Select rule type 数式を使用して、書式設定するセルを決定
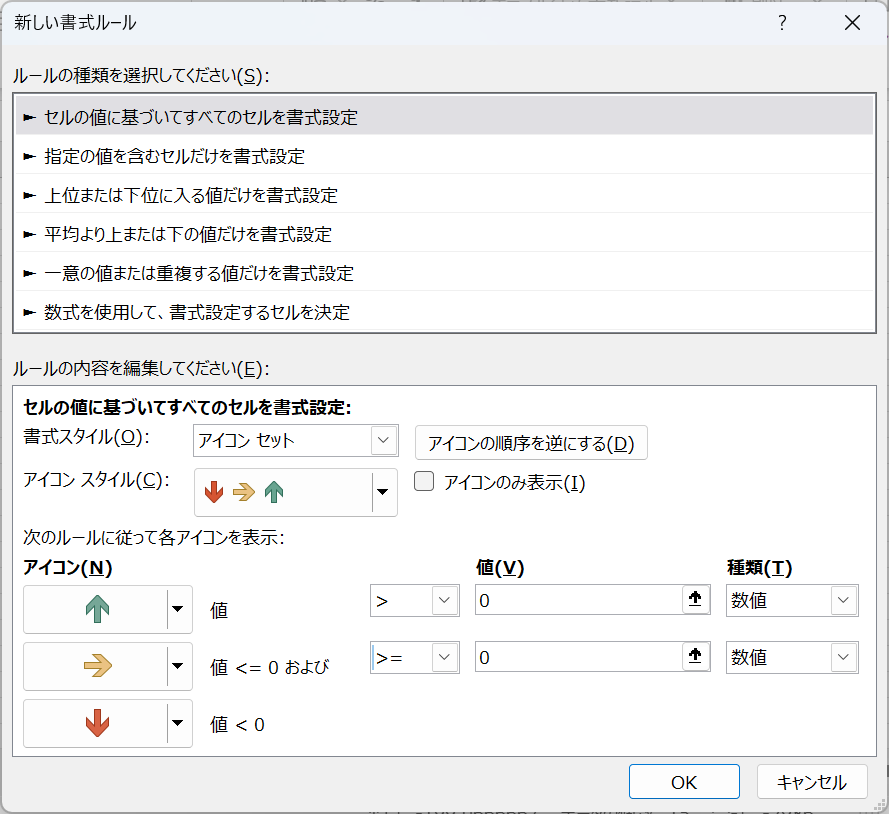The image size is (889, 814). coord(444,312)
